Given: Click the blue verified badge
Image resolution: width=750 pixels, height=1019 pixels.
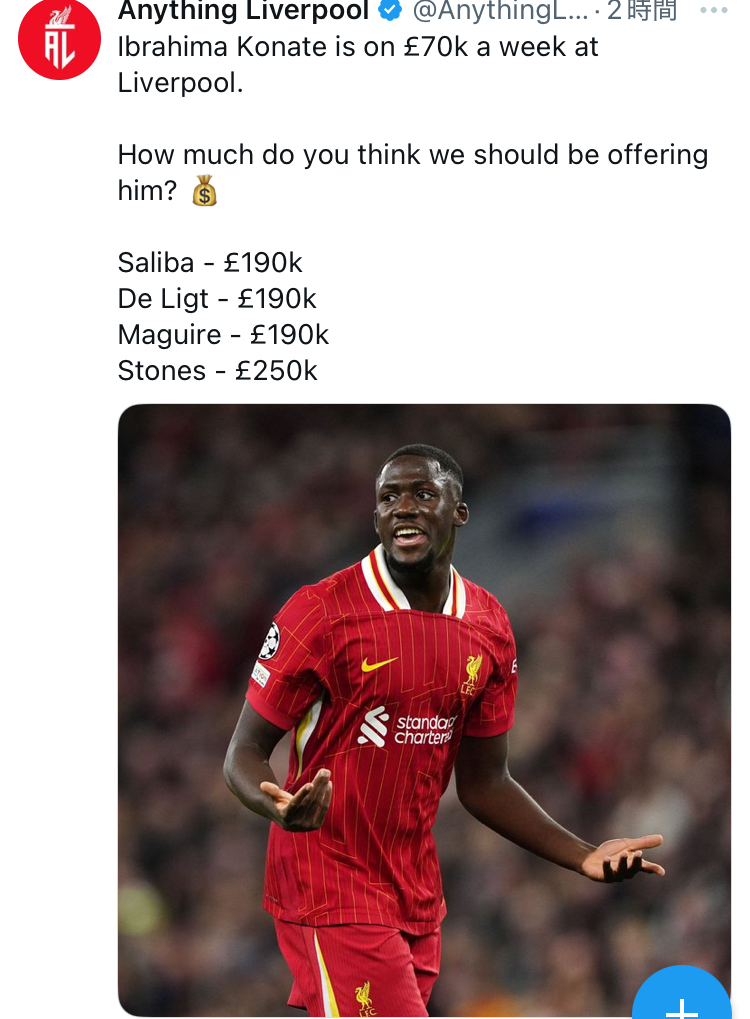Looking at the screenshot, I should point(390,10).
